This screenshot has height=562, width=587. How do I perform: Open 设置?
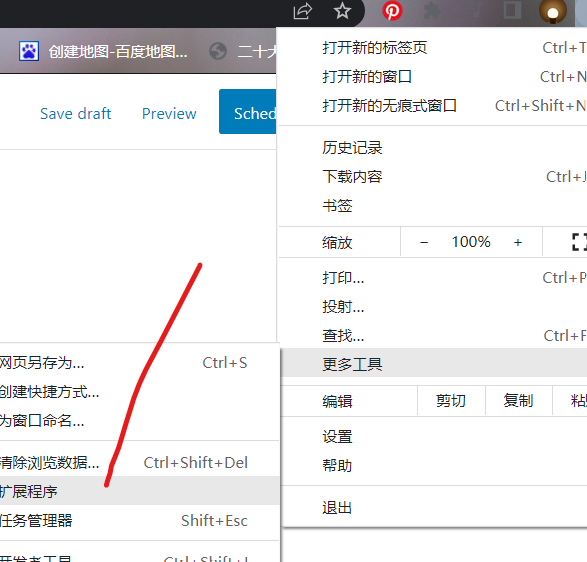pyautogui.click(x=433, y=437)
